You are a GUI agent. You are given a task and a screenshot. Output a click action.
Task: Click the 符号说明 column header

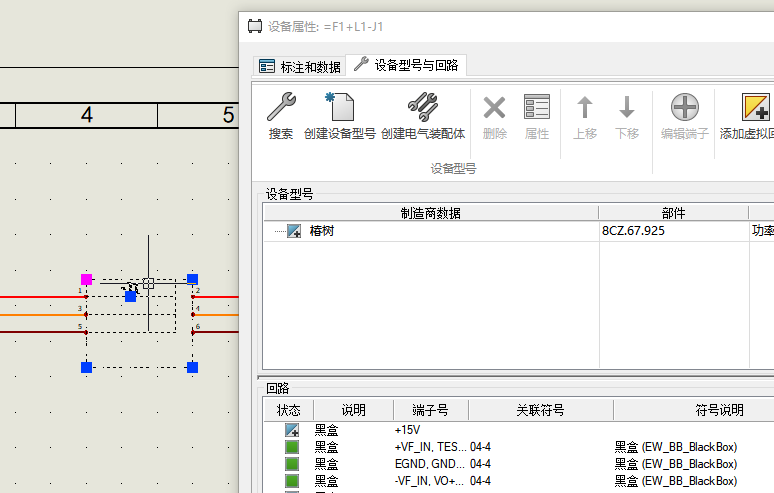[x=719, y=410]
